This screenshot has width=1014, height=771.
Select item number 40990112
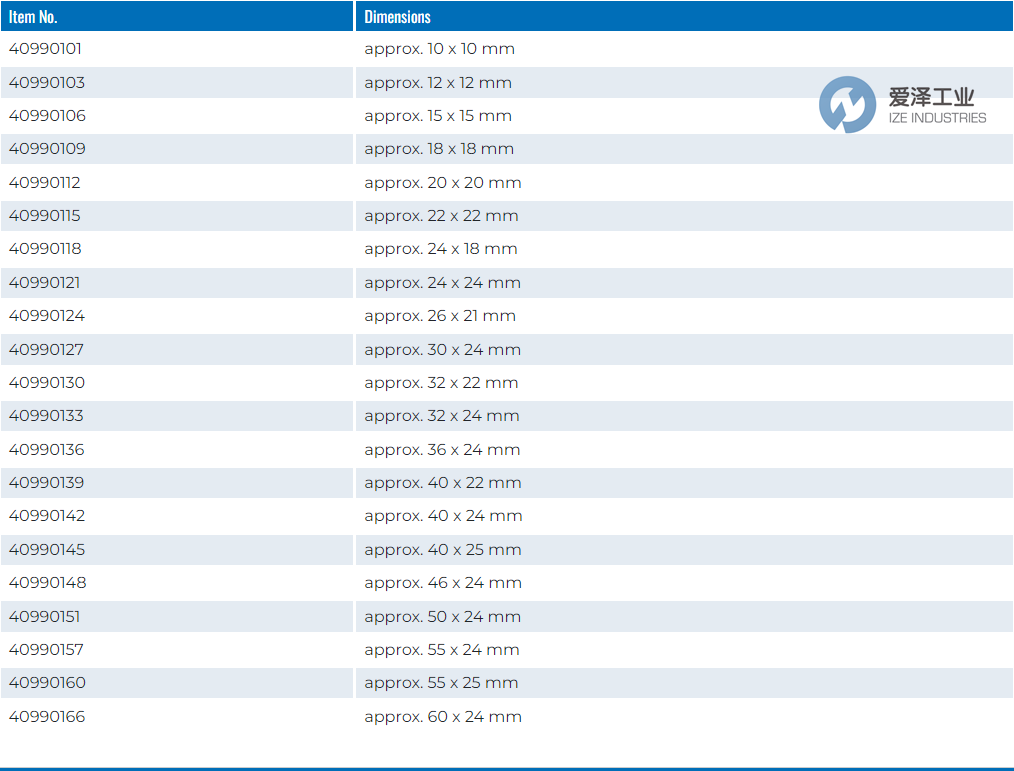(x=45, y=183)
